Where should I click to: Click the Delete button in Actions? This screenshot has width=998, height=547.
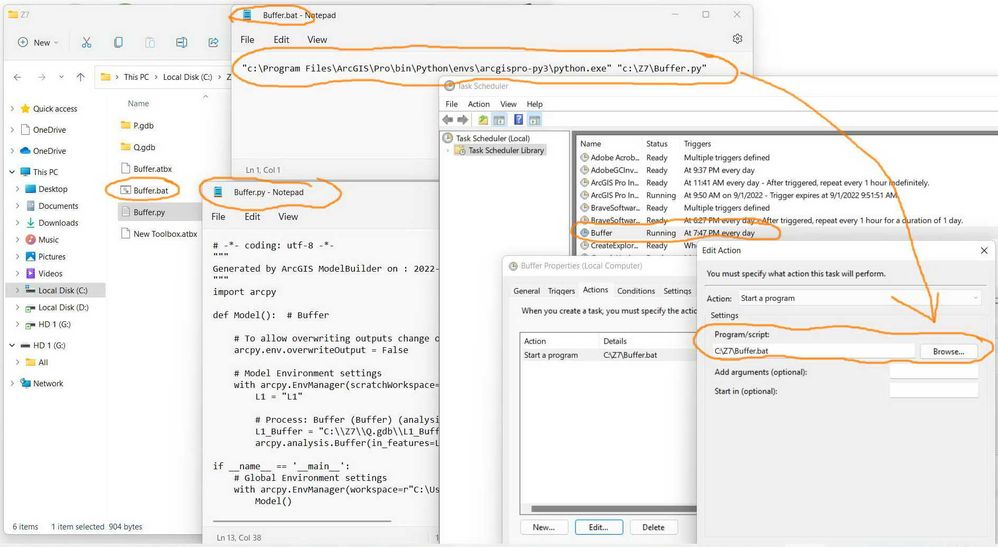click(653, 527)
